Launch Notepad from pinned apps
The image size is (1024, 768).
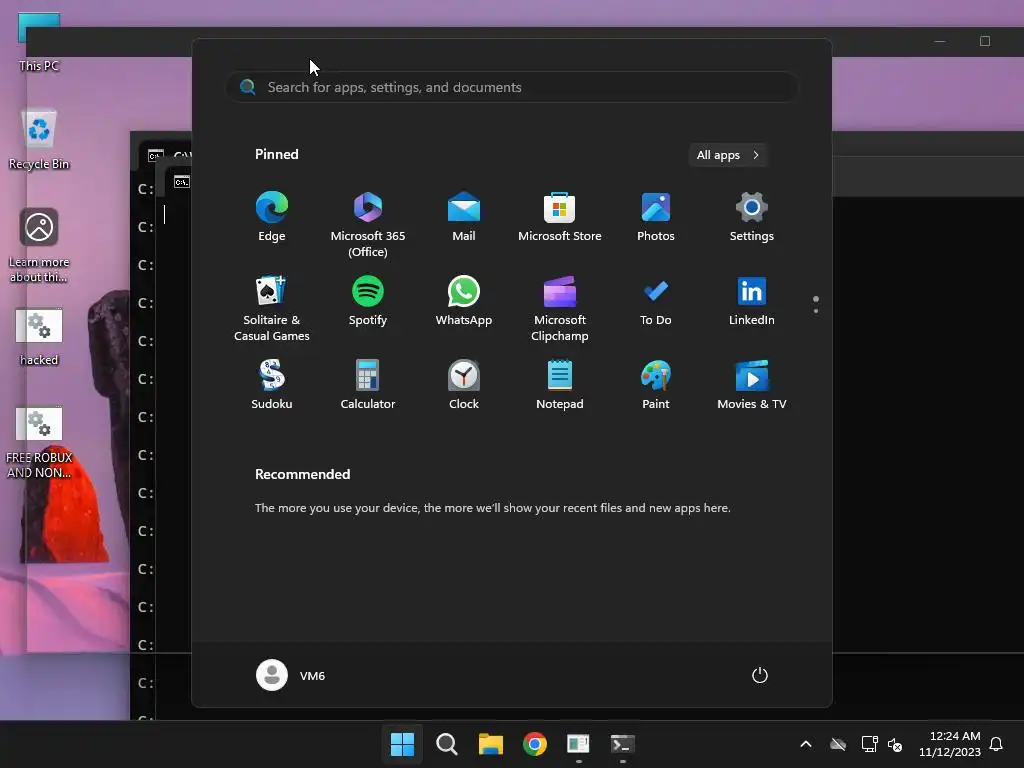tap(560, 385)
